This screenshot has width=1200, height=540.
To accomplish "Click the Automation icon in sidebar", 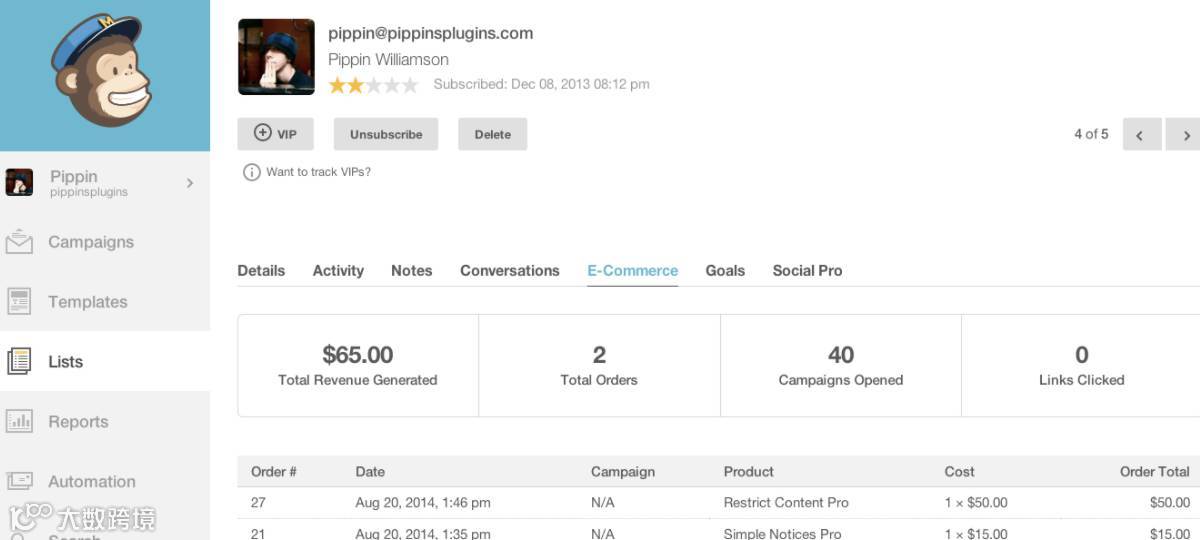I will pyautogui.click(x=19, y=481).
